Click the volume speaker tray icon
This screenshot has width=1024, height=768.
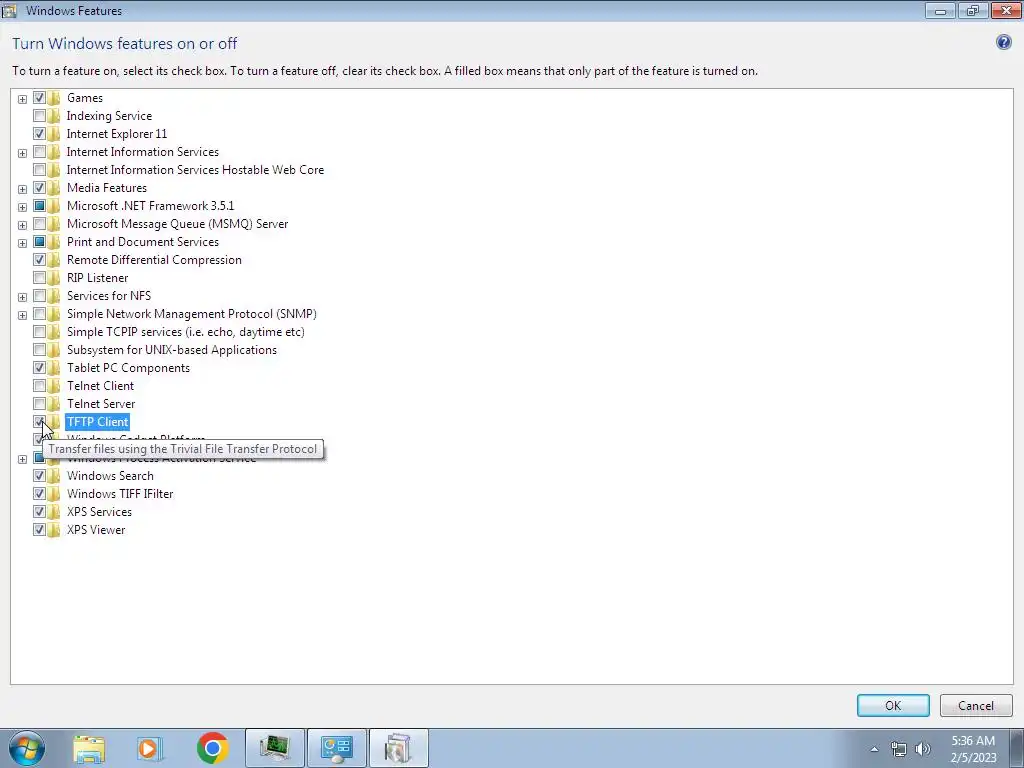click(923, 749)
